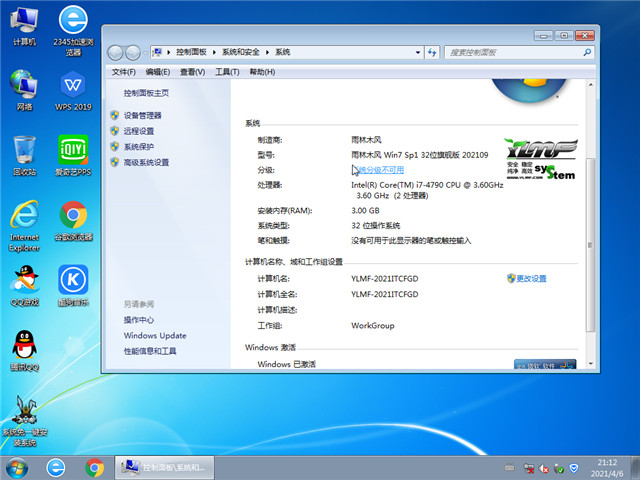Open the 查看(V) menu

click(x=192, y=72)
